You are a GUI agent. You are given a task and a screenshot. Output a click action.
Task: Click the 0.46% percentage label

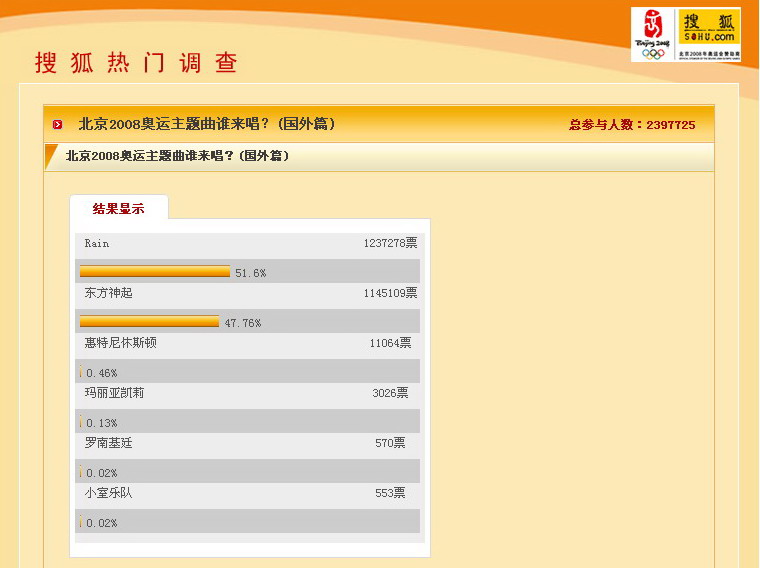102,373
